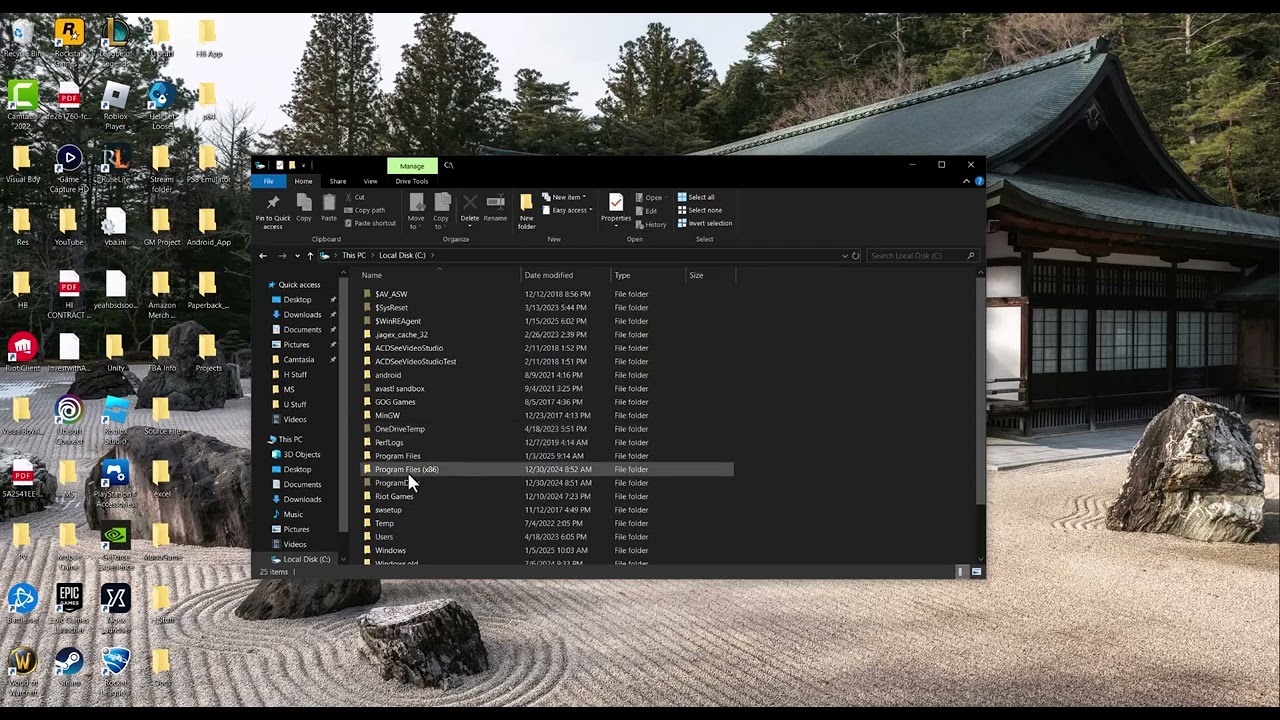Click Paste shortcut in ribbon

[371, 223]
